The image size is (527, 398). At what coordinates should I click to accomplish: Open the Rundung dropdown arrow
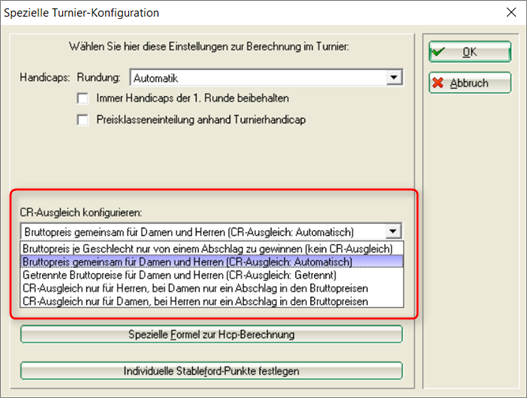click(394, 78)
